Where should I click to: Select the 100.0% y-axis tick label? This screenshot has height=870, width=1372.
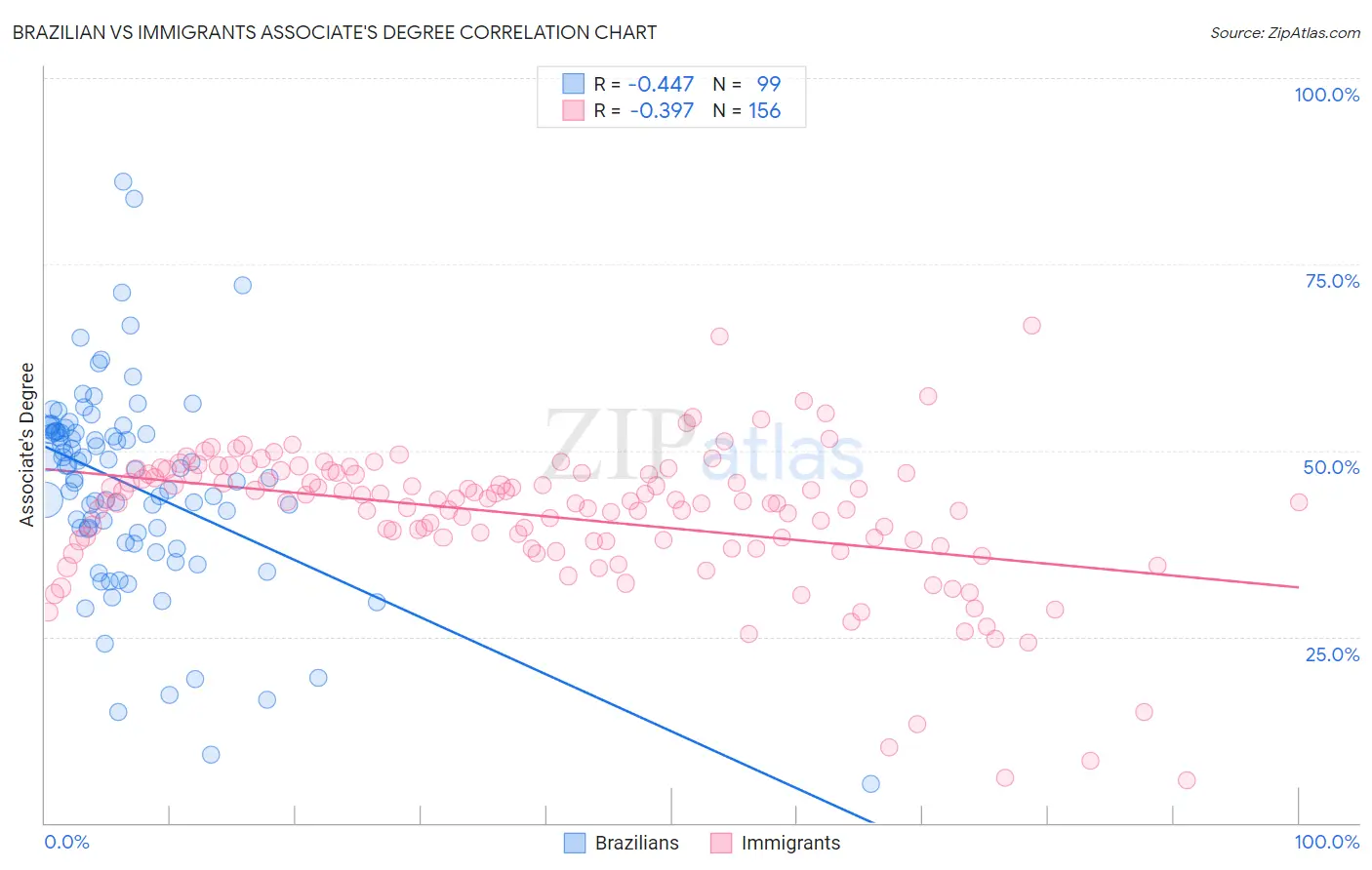[1326, 95]
